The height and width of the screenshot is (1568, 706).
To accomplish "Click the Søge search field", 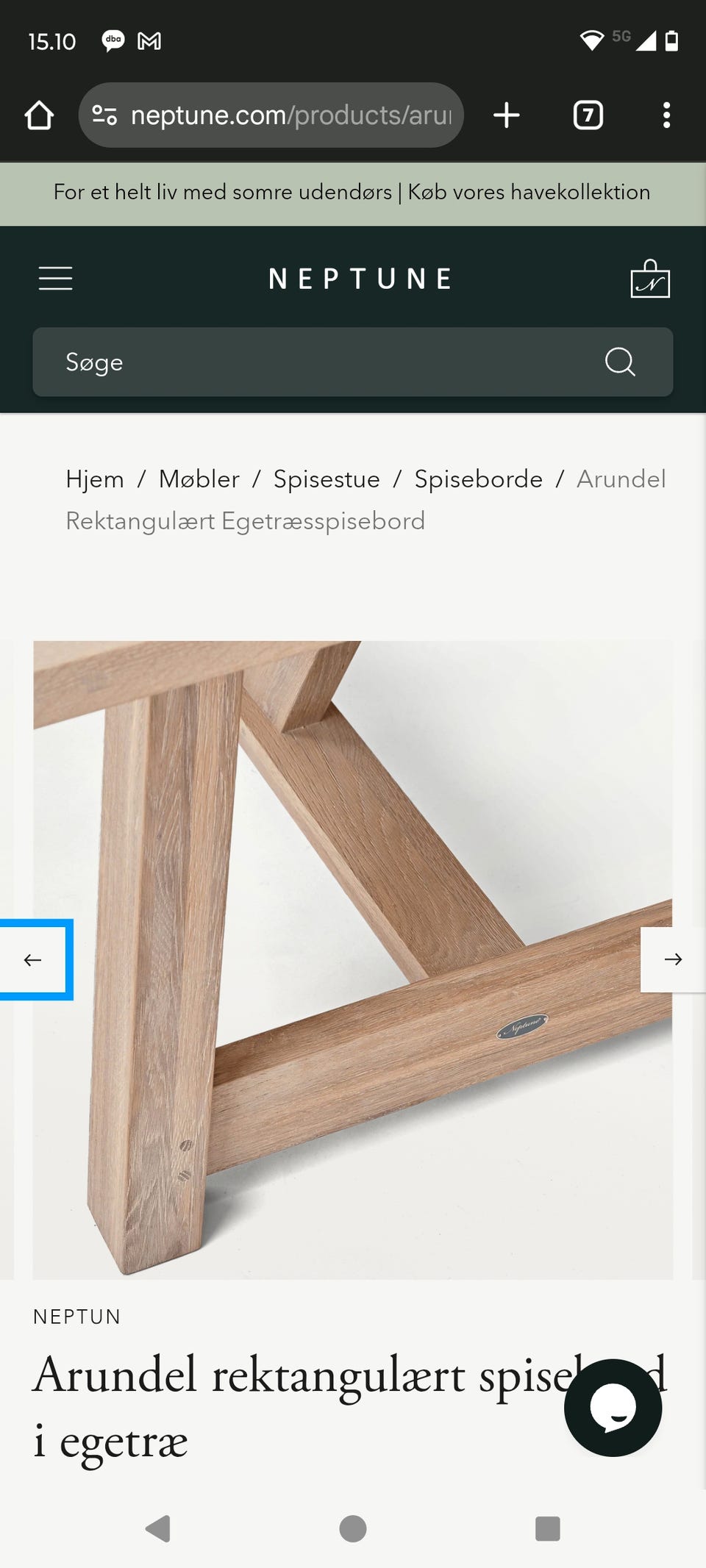I will pos(353,362).
